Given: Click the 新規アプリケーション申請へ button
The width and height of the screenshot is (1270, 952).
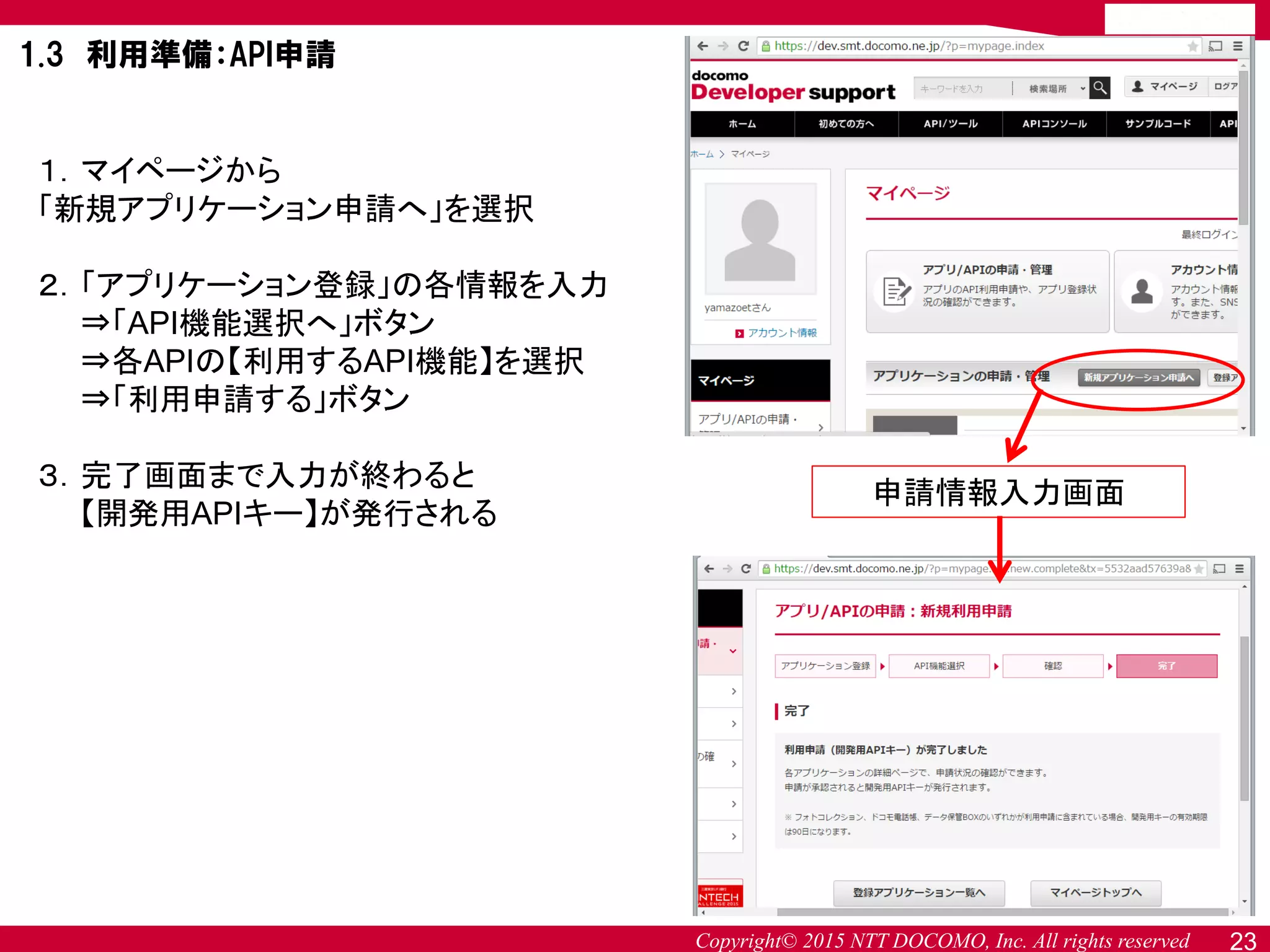Looking at the screenshot, I should tap(1139, 377).
